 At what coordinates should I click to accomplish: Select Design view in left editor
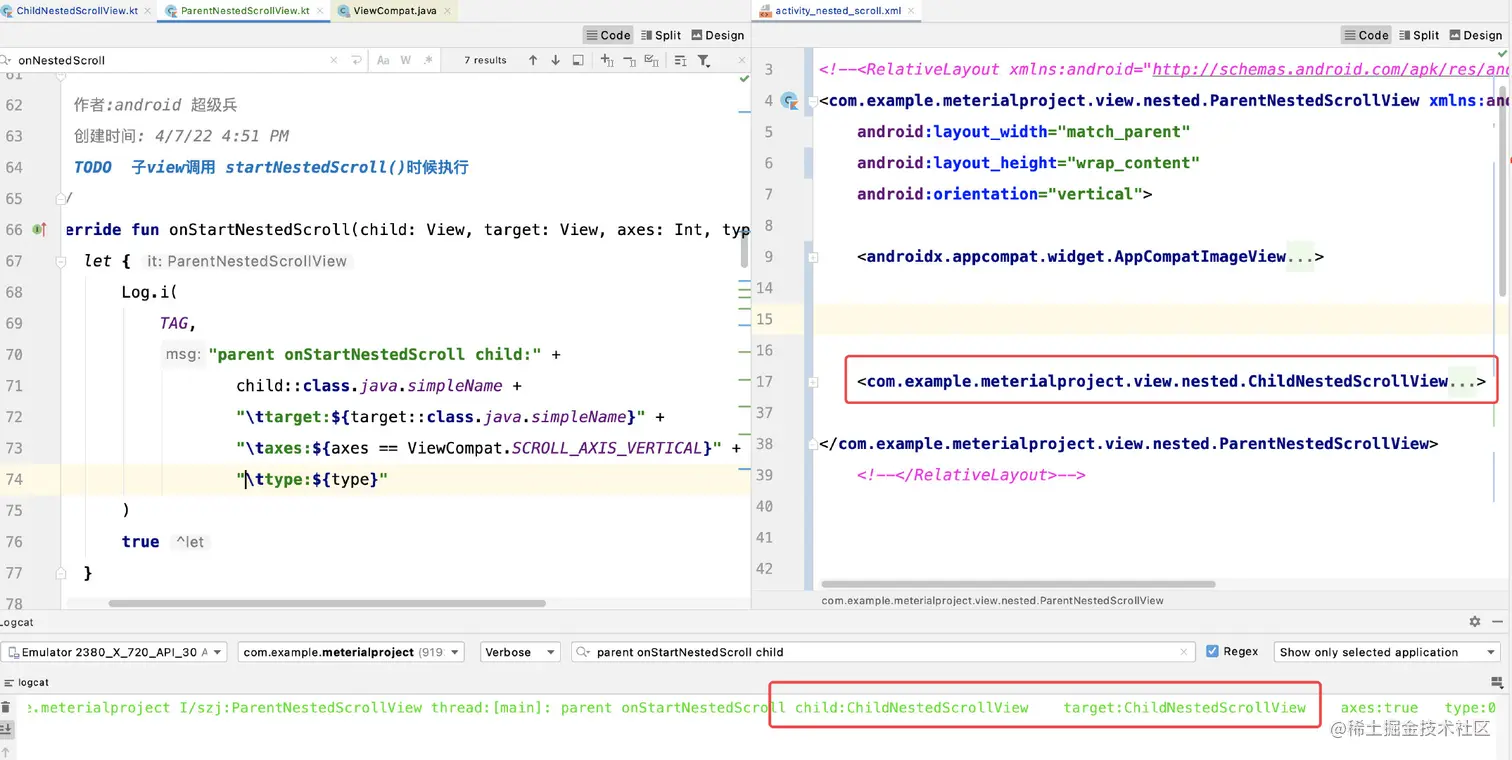(x=717, y=35)
